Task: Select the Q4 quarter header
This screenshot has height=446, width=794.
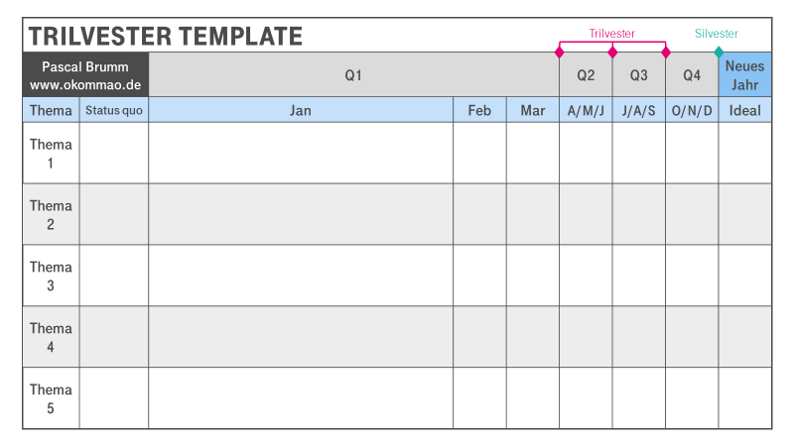Action: click(x=692, y=75)
